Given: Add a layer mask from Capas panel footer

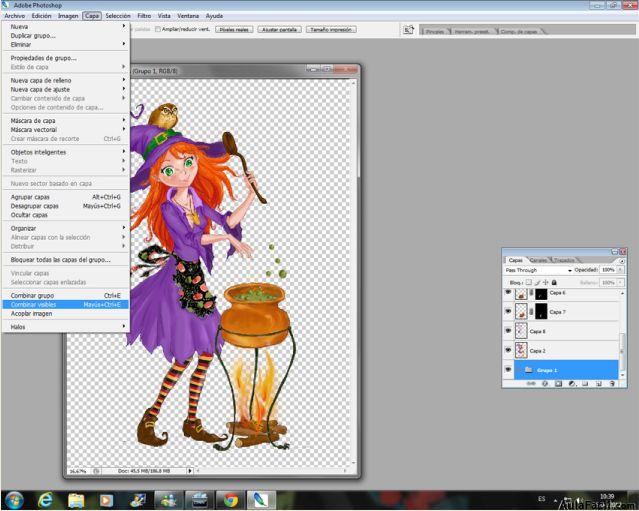Looking at the screenshot, I should pos(558,383).
